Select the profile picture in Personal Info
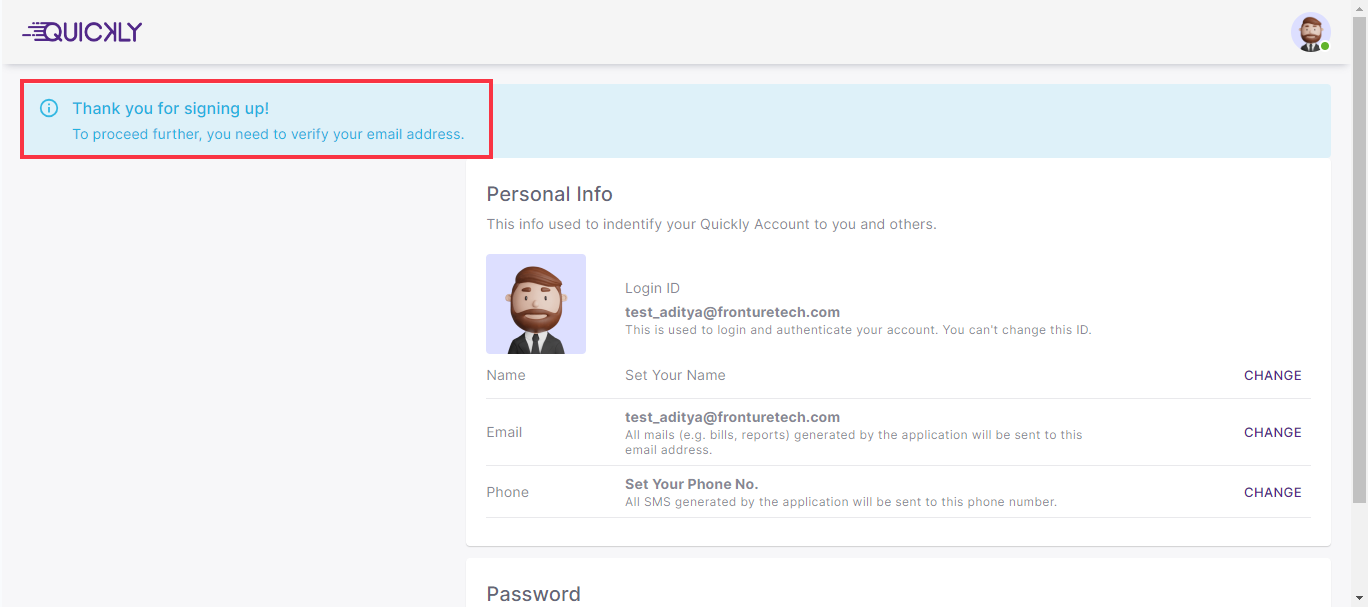 coord(536,304)
